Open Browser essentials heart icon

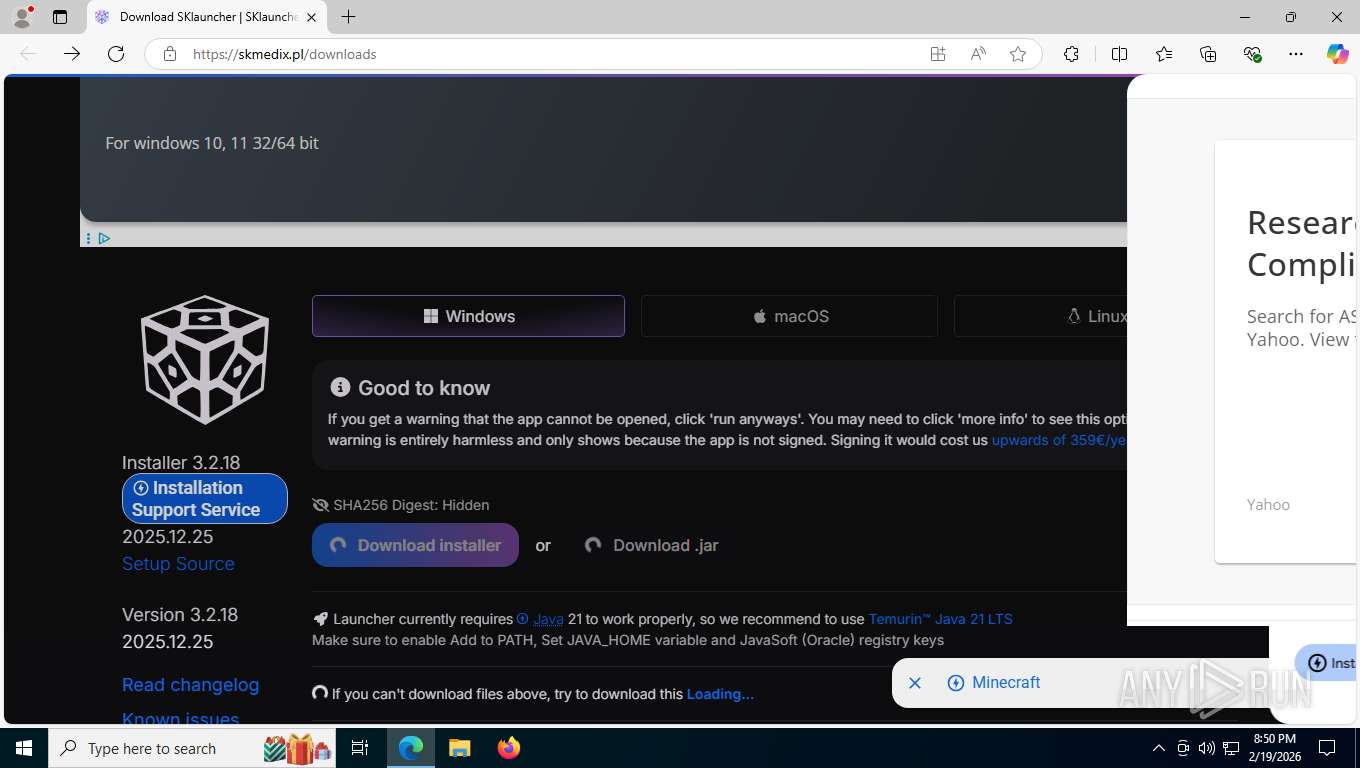tap(1252, 54)
